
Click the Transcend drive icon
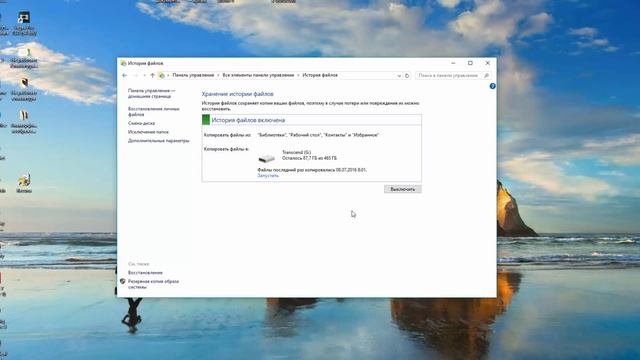coord(267,158)
